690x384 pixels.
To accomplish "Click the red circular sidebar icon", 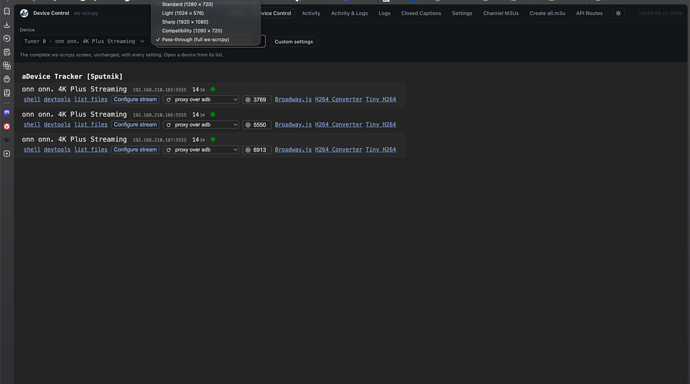I will (7, 126).
